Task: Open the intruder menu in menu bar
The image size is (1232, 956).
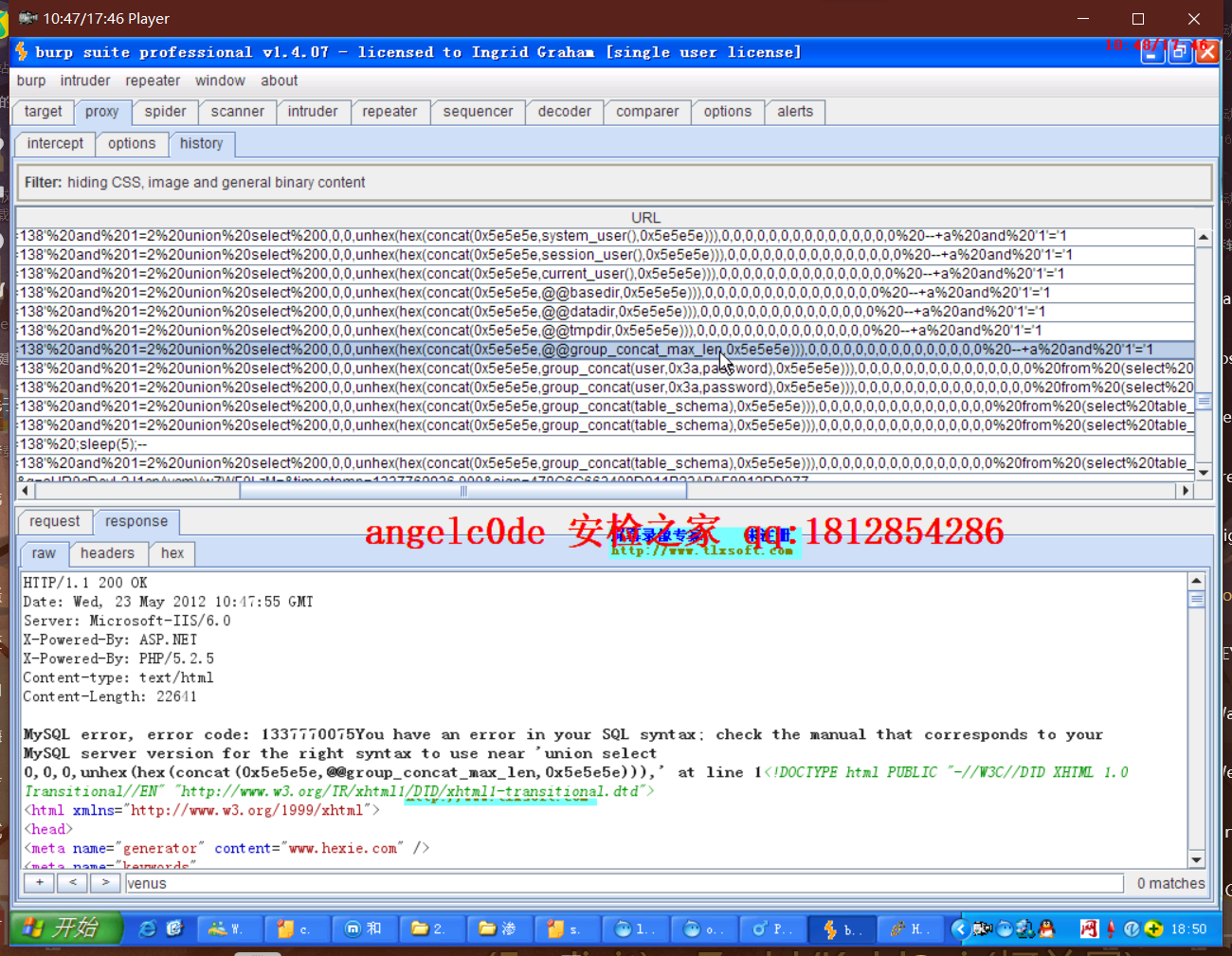Action: [x=85, y=81]
